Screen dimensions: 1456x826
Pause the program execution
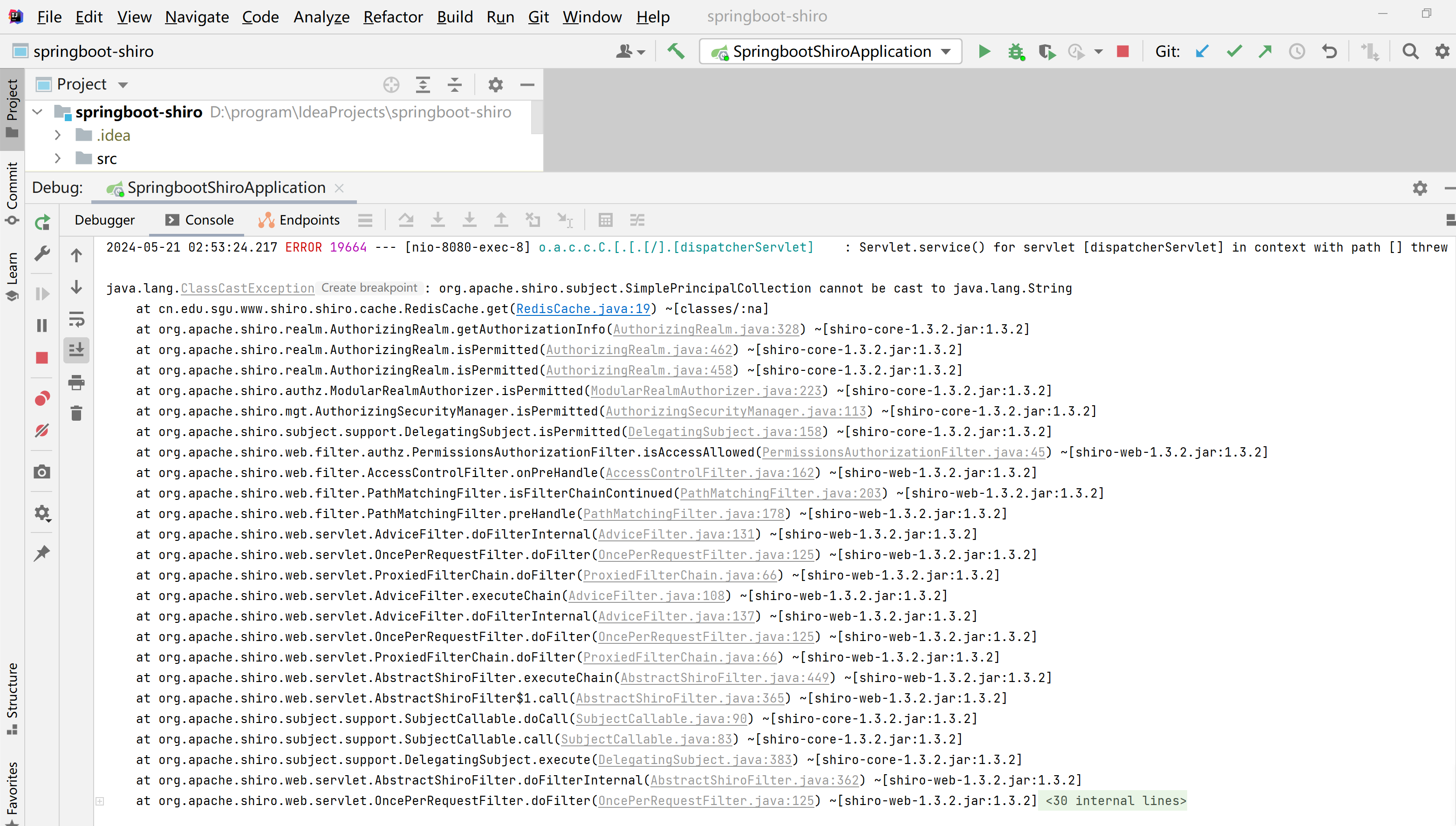coord(42,325)
